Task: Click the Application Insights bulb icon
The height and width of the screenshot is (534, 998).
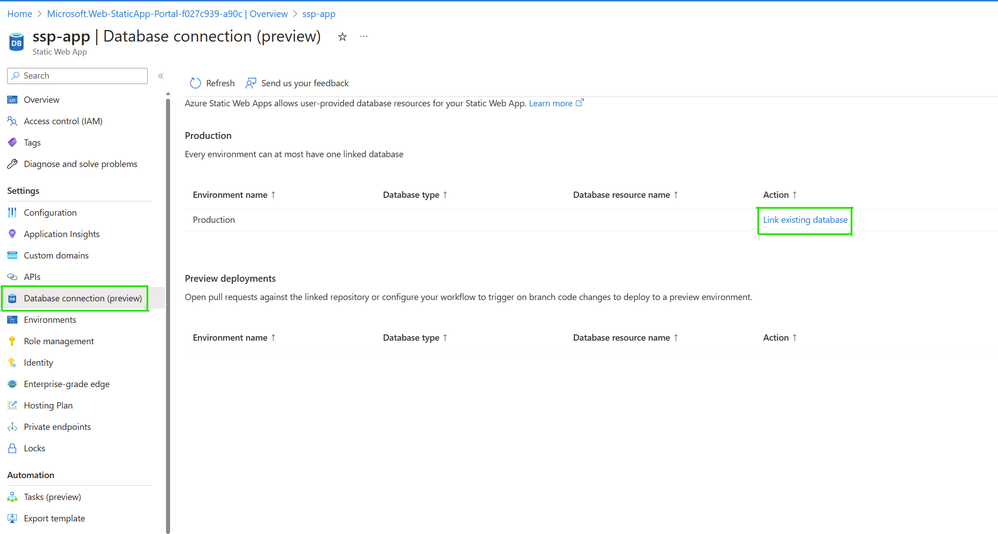Action: 12,234
